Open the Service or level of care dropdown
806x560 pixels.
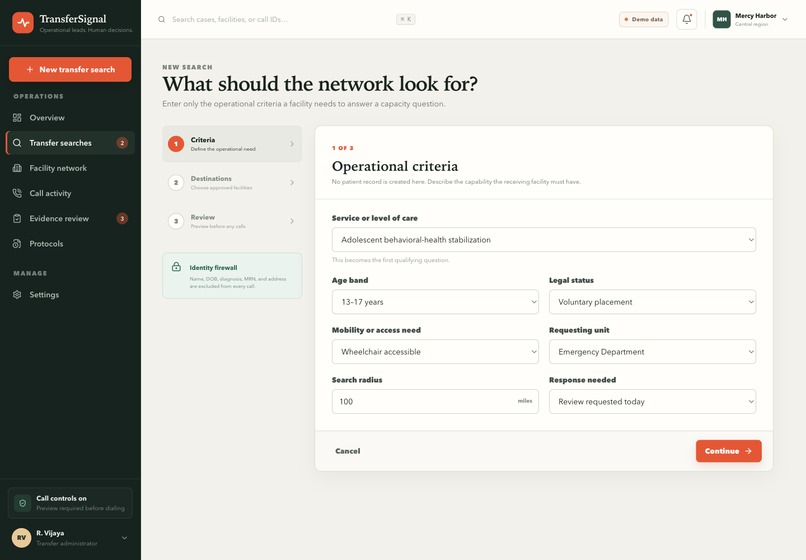[x=544, y=240]
